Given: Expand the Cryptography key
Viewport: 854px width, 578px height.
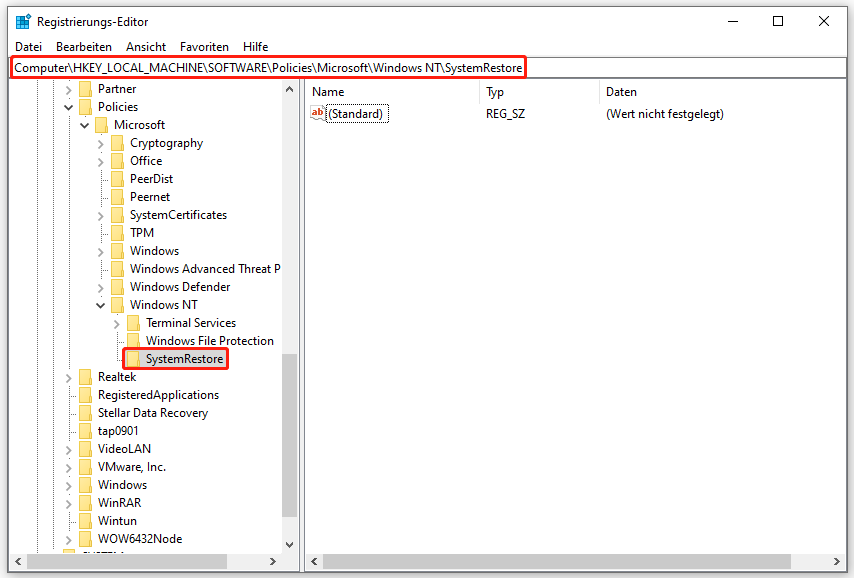Looking at the screenshot, I should coord(101,144).
